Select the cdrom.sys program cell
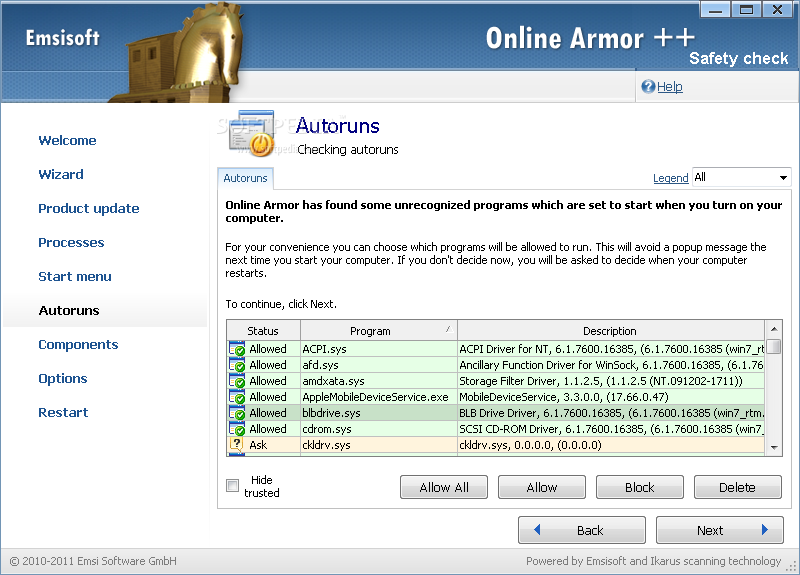 pyautogui.click(x=379, y=429)
